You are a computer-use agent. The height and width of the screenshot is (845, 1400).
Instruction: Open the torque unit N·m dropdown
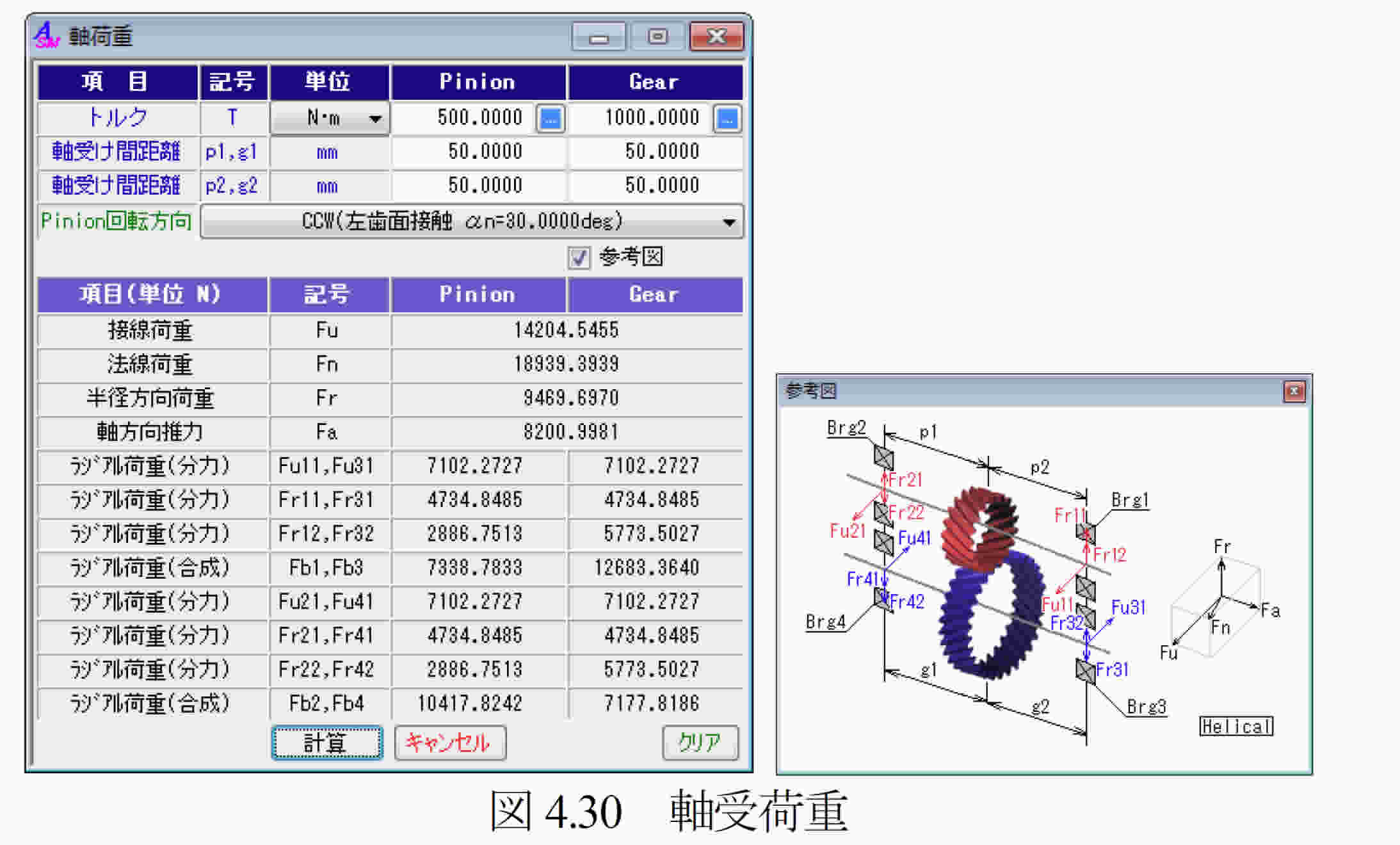tap(330, 118)
